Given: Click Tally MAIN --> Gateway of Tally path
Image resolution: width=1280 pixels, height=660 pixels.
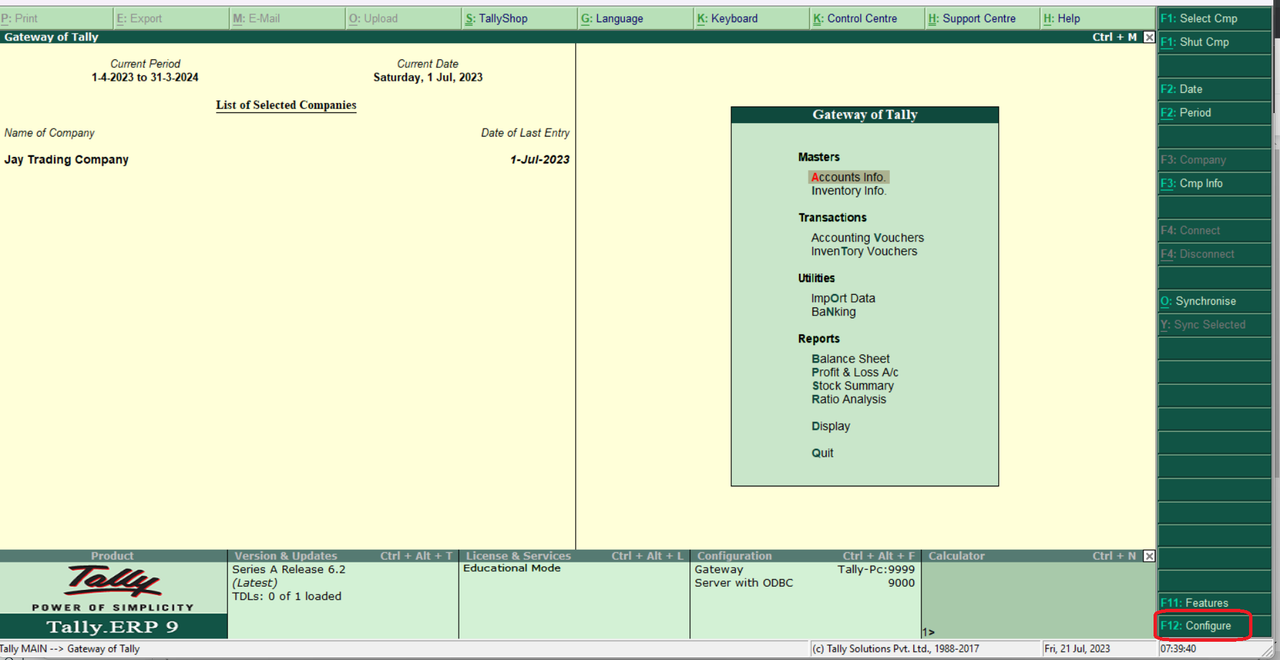Looking at the screenshot, I should pyautogui.click(x=70, y=649).
